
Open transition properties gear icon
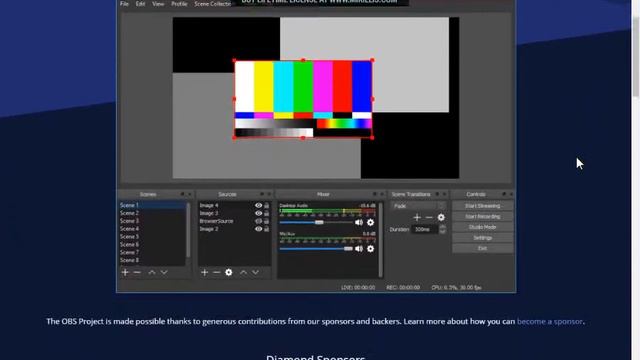point(441,218)
